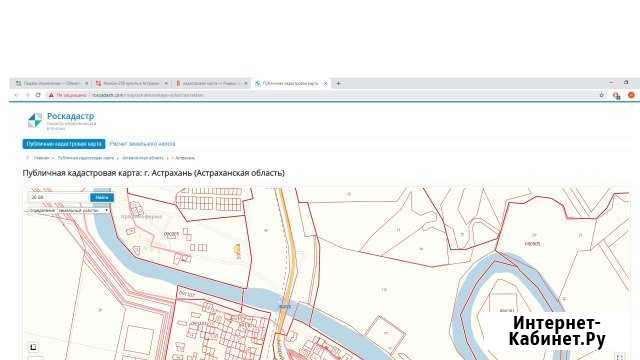
Task: Click the browser back arrow
Action: 16,95
